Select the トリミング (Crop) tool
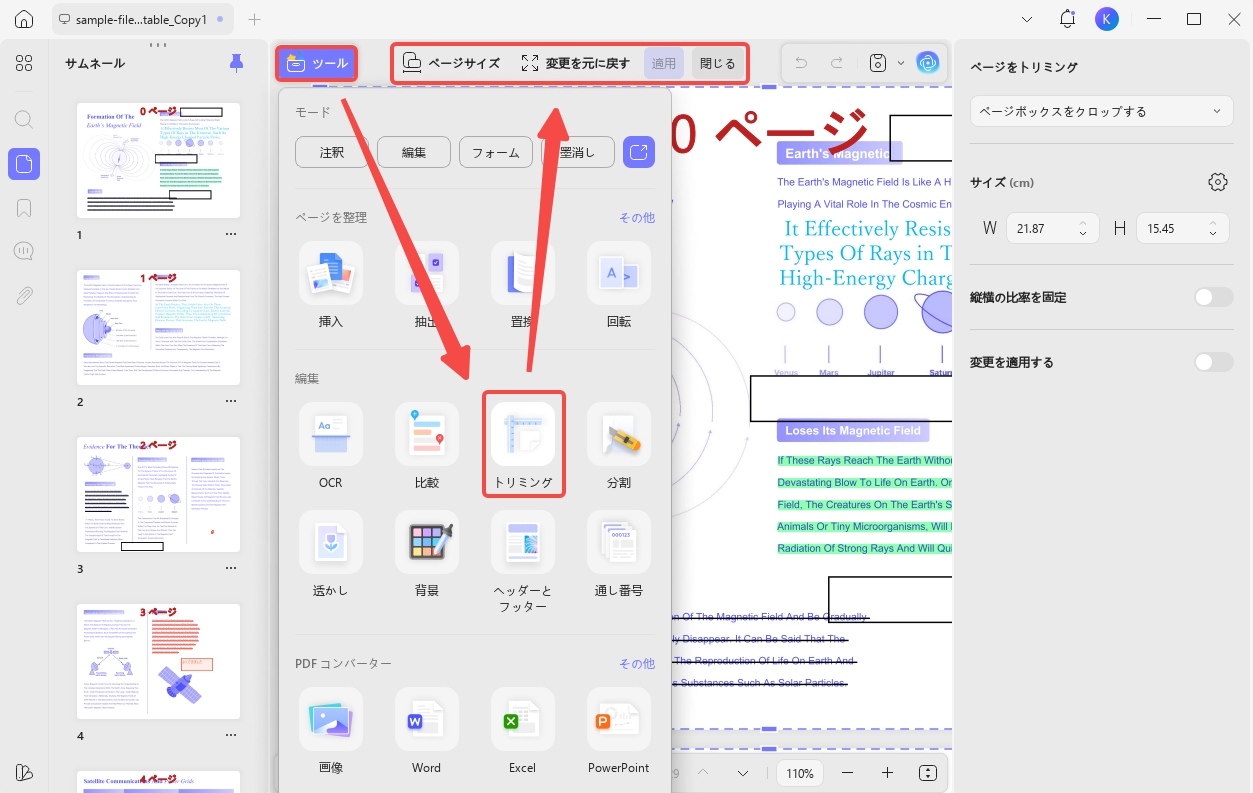Image resolution: width=1253 pixels, height=793 pixels. pyautogui.click(x=523, y=434)
